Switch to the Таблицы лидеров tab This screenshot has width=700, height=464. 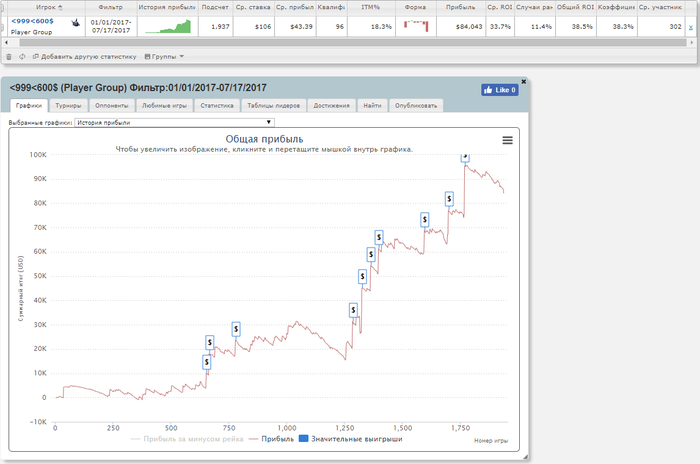[x=274, y=106]
